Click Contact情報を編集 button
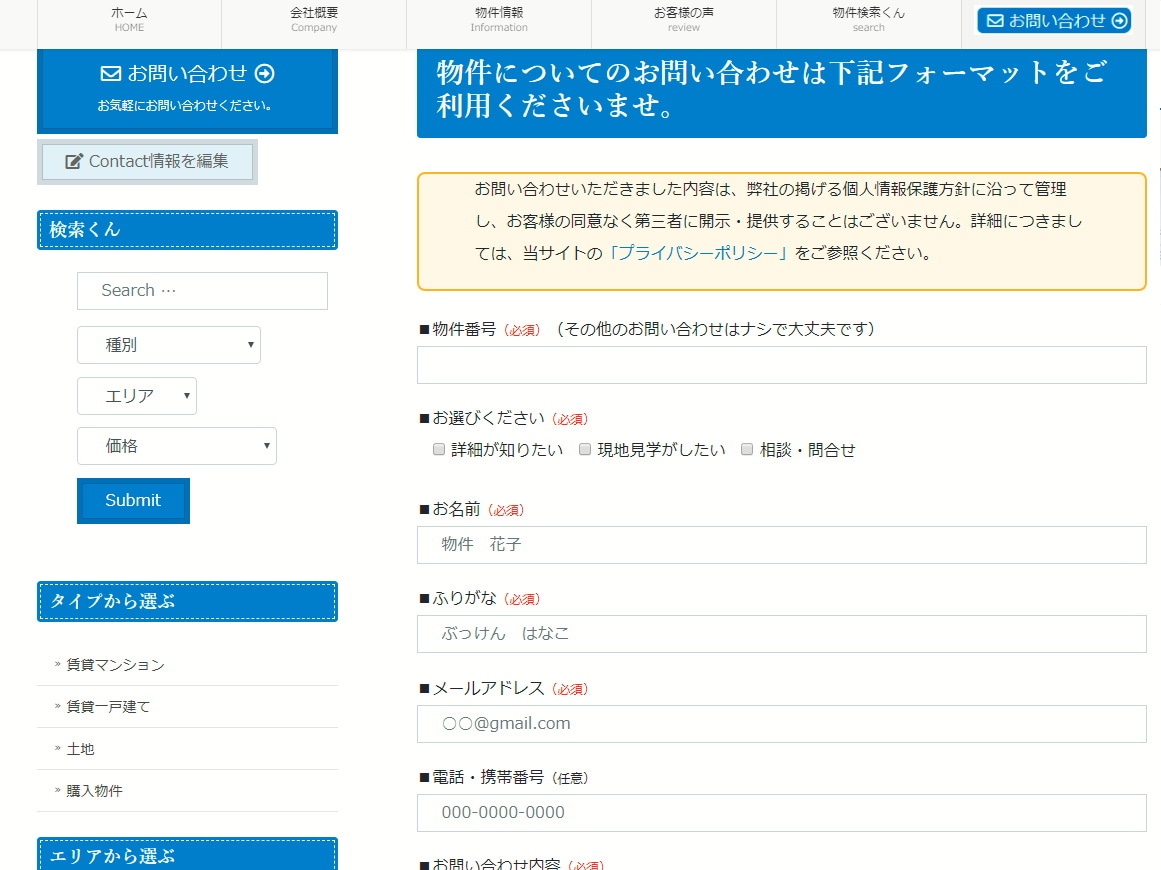 click(147, 161)
